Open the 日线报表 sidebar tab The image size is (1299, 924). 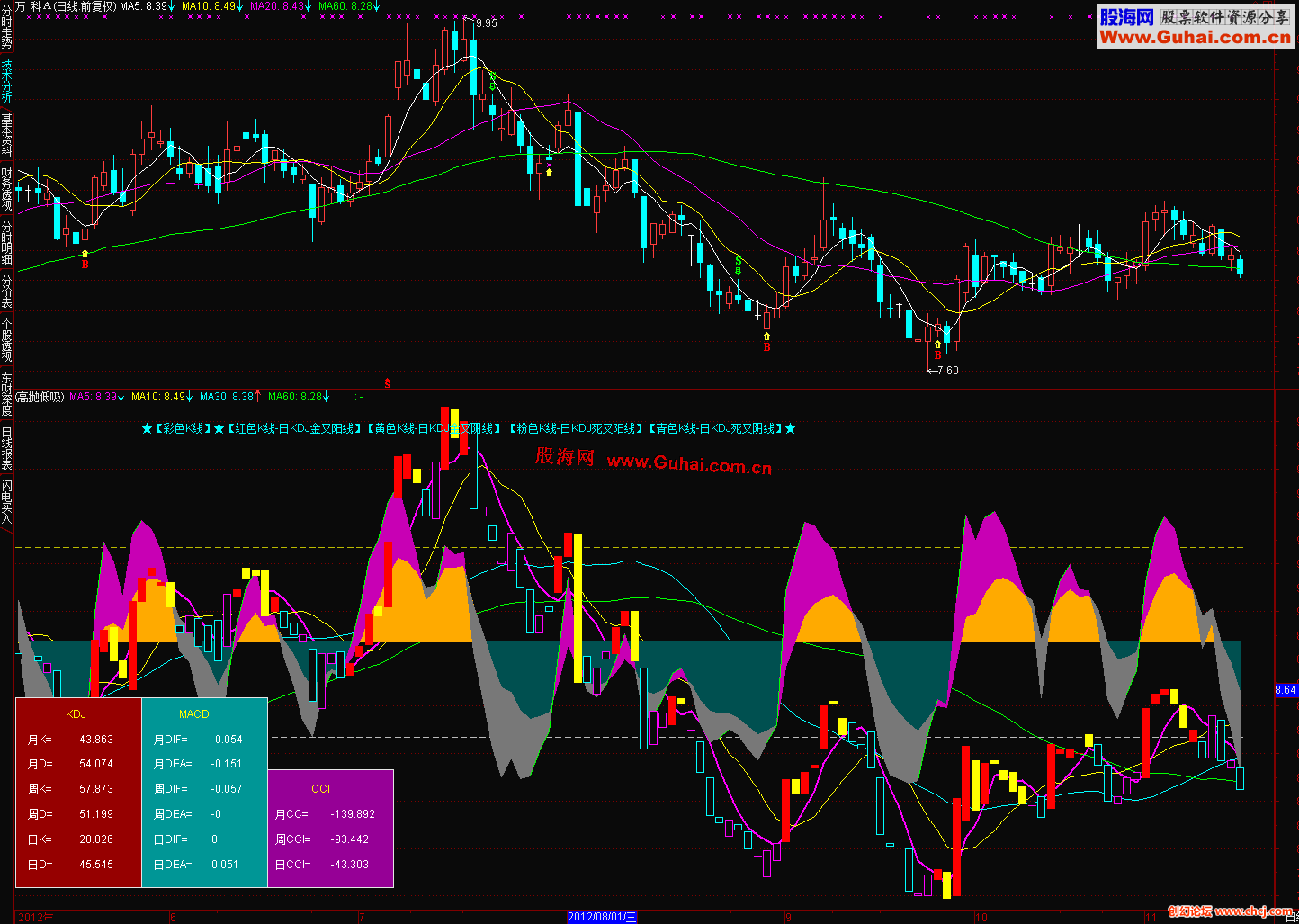pyautogui.click(x=6, y=449)
